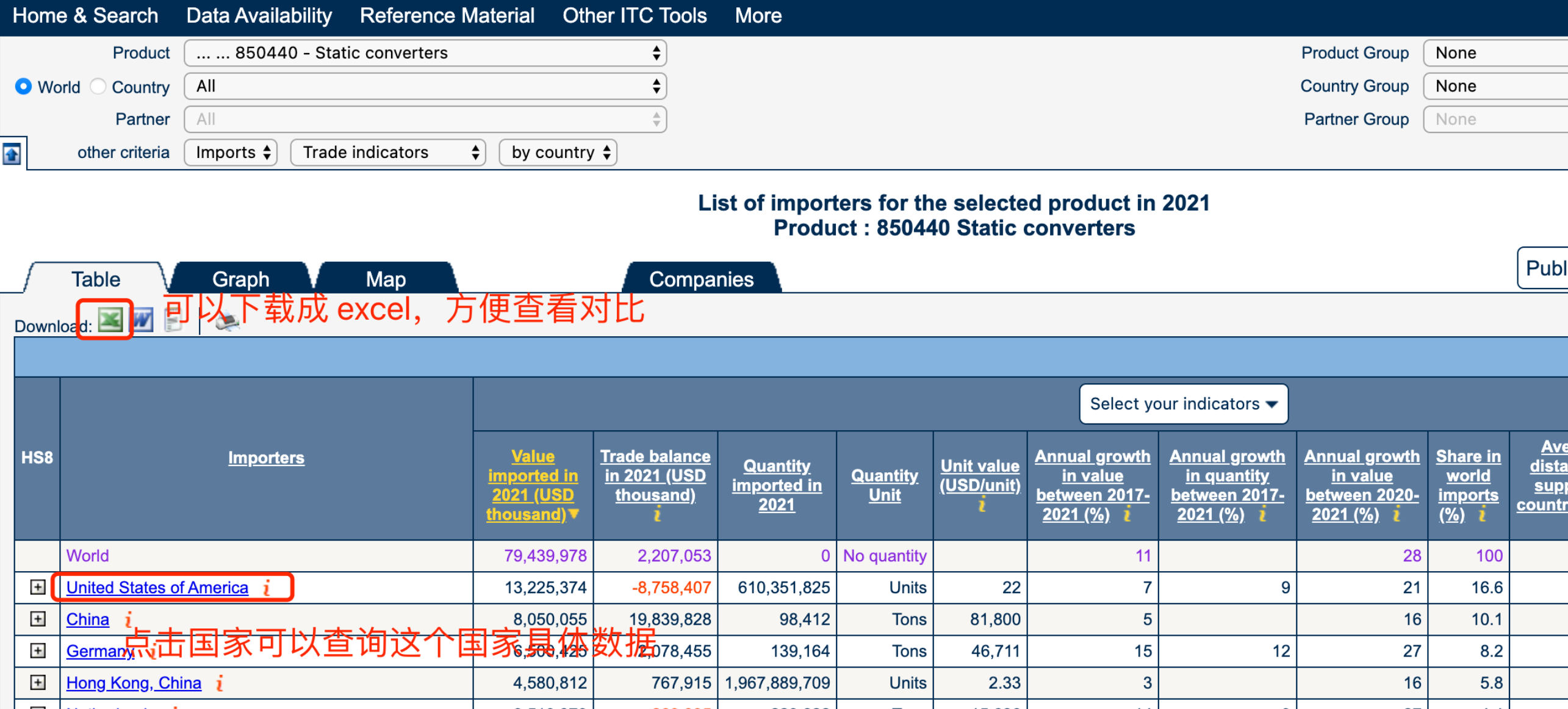Sort by Importers column header
Image resolution: width=1568 pixels, height=709 pixels.
[x=266, y=458]
